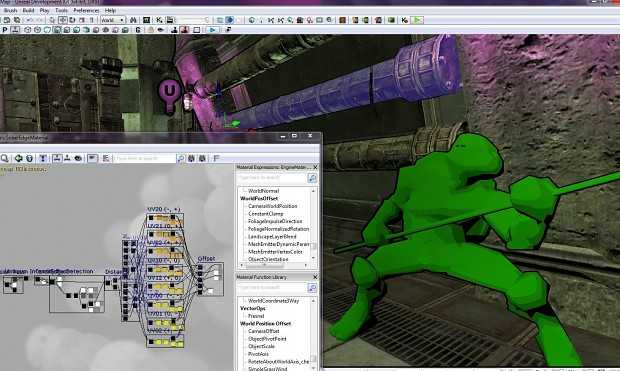Click the magnifier icon in material editor toolbar
The image size is (620, 371).
coord(5,159)
